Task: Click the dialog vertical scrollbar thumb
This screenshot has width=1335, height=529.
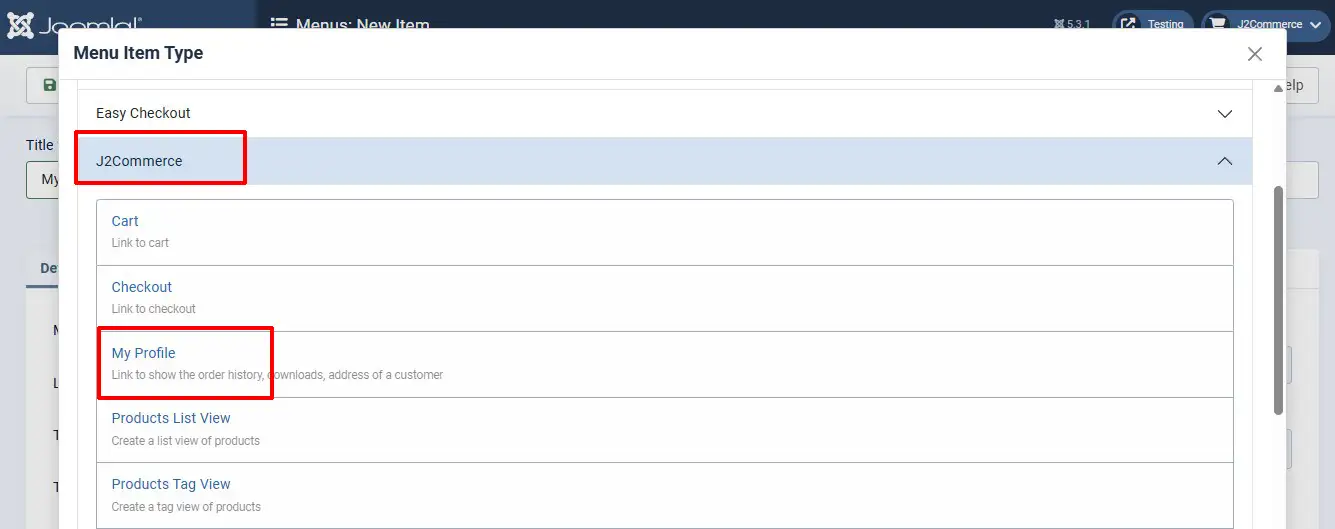Action: coord(1278,300)
